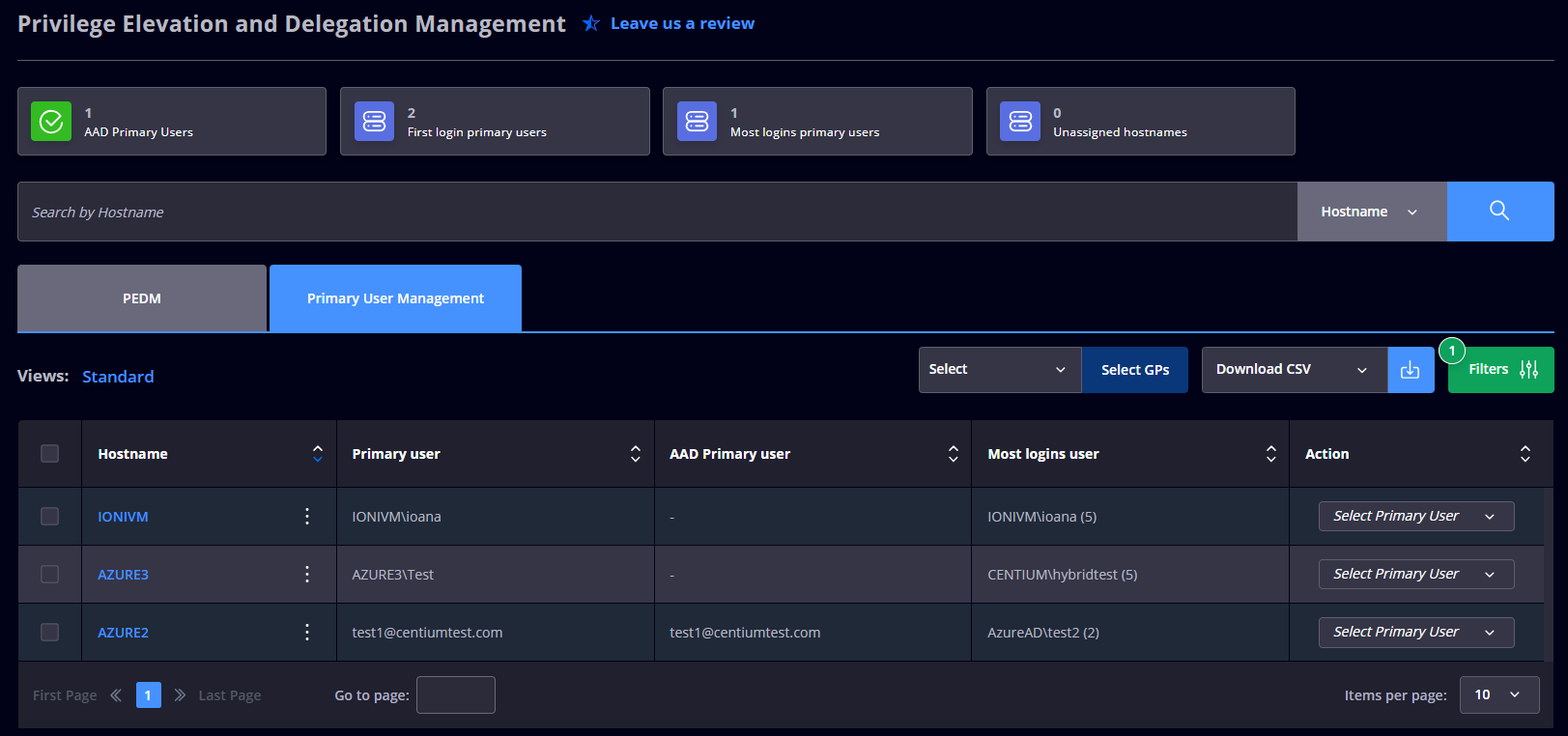This screenshot has width=1568, height=736.
Task: Click the green AAD Primary Users checkmark icon
Action: pos(51,122)
